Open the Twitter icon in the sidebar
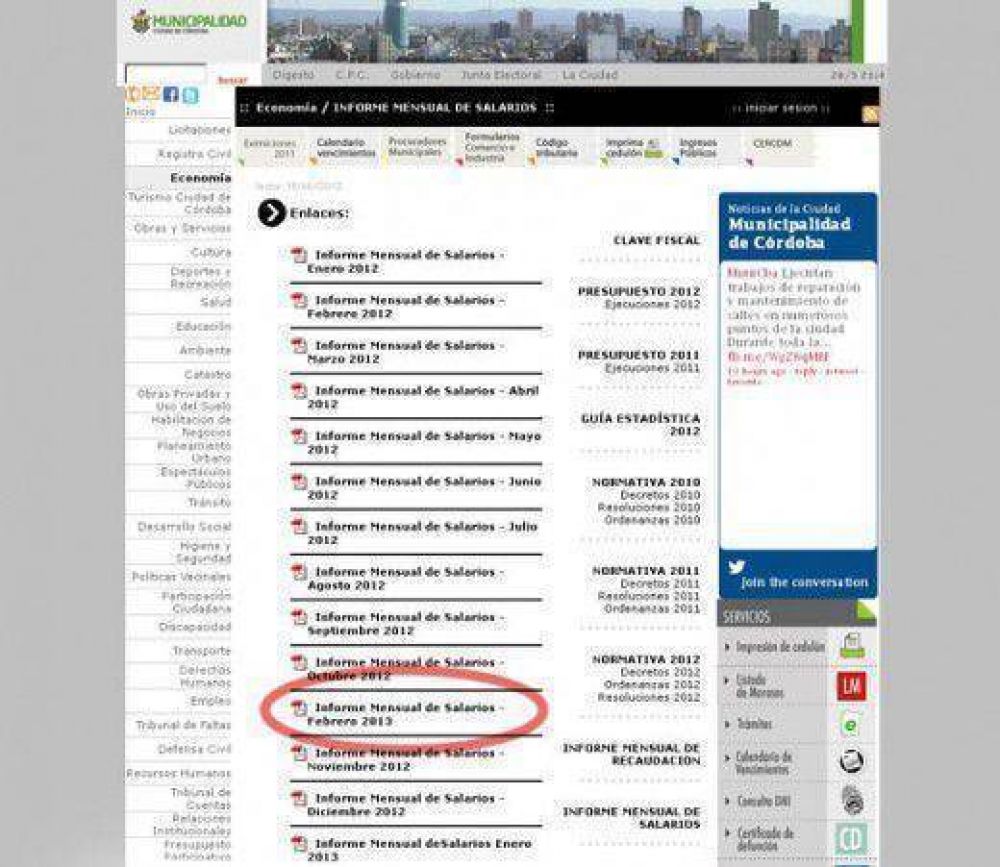The height and width of the screenshot is (867, 1000). pyautogui.click(x=190, y=96)
